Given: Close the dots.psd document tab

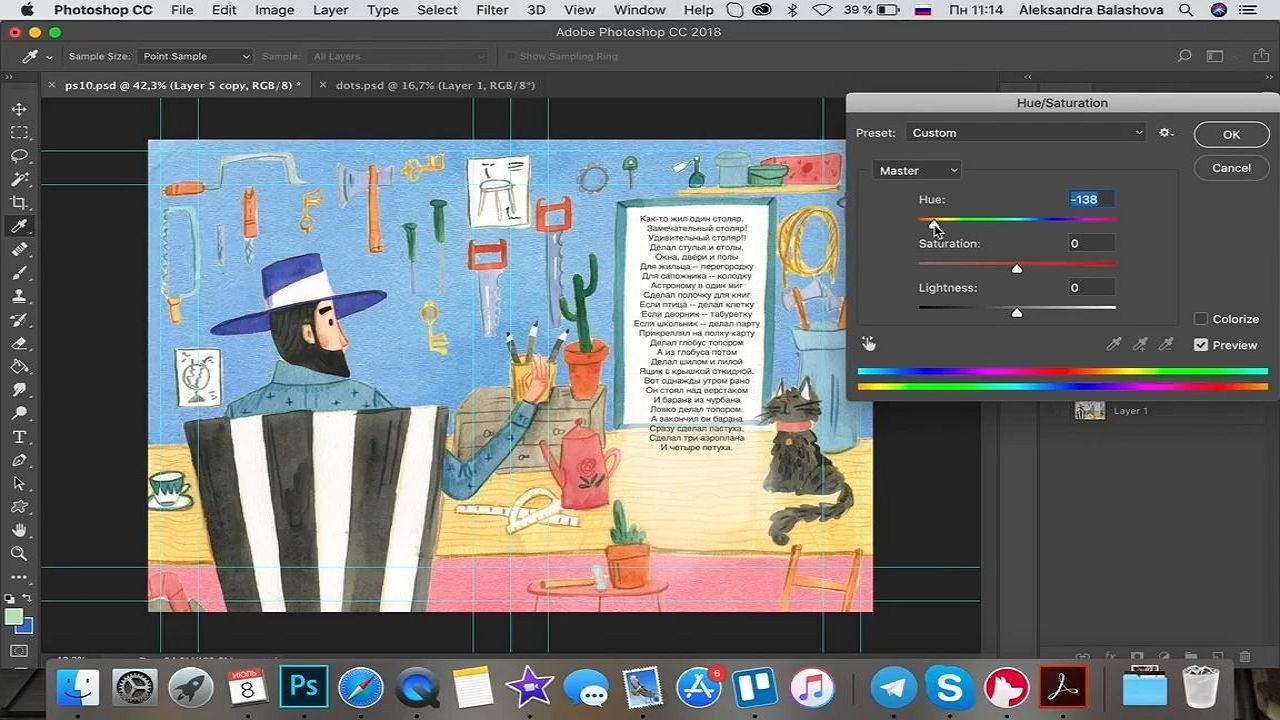Looking at the screenshot, I should point(322,86).
